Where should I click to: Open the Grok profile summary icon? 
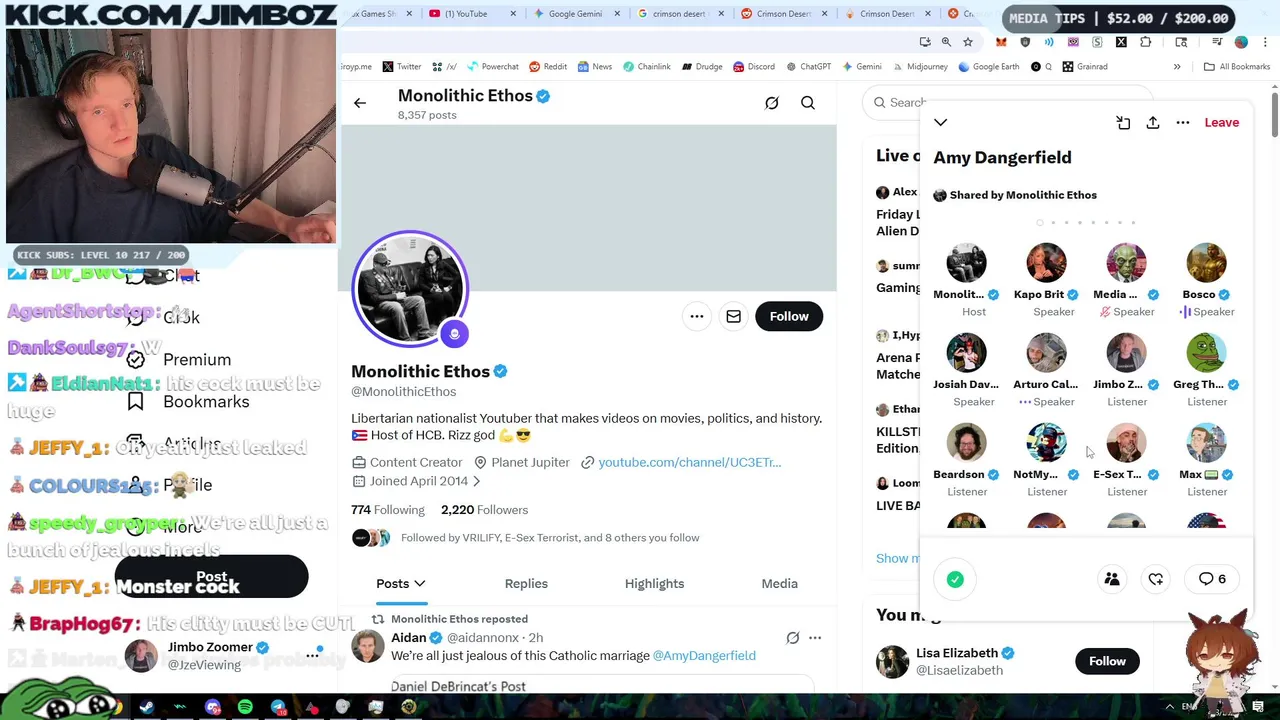pos(772,103)
